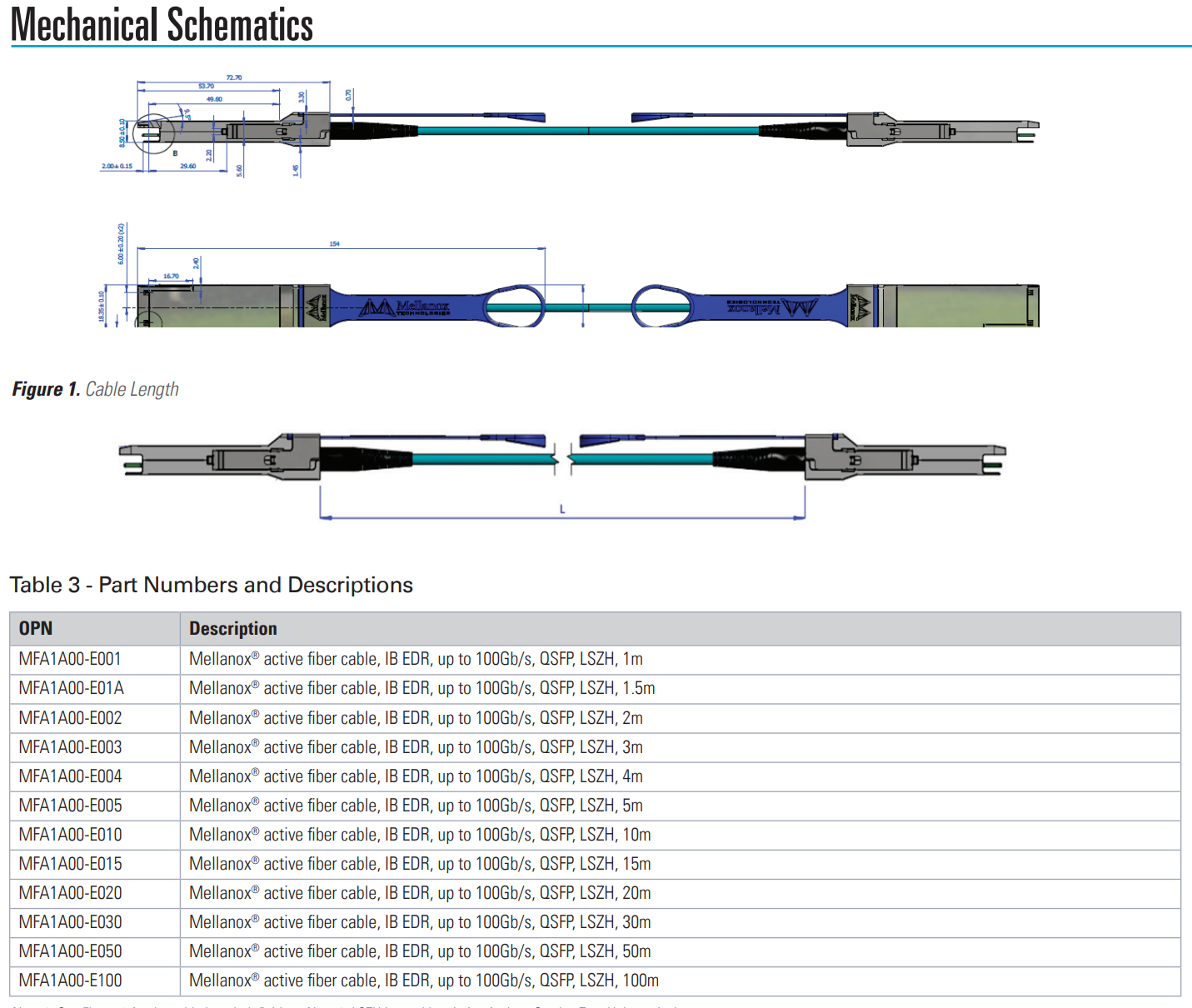Click the Description column header
This screenshot has height=1008, width=1192.
[x=233, y=628]
